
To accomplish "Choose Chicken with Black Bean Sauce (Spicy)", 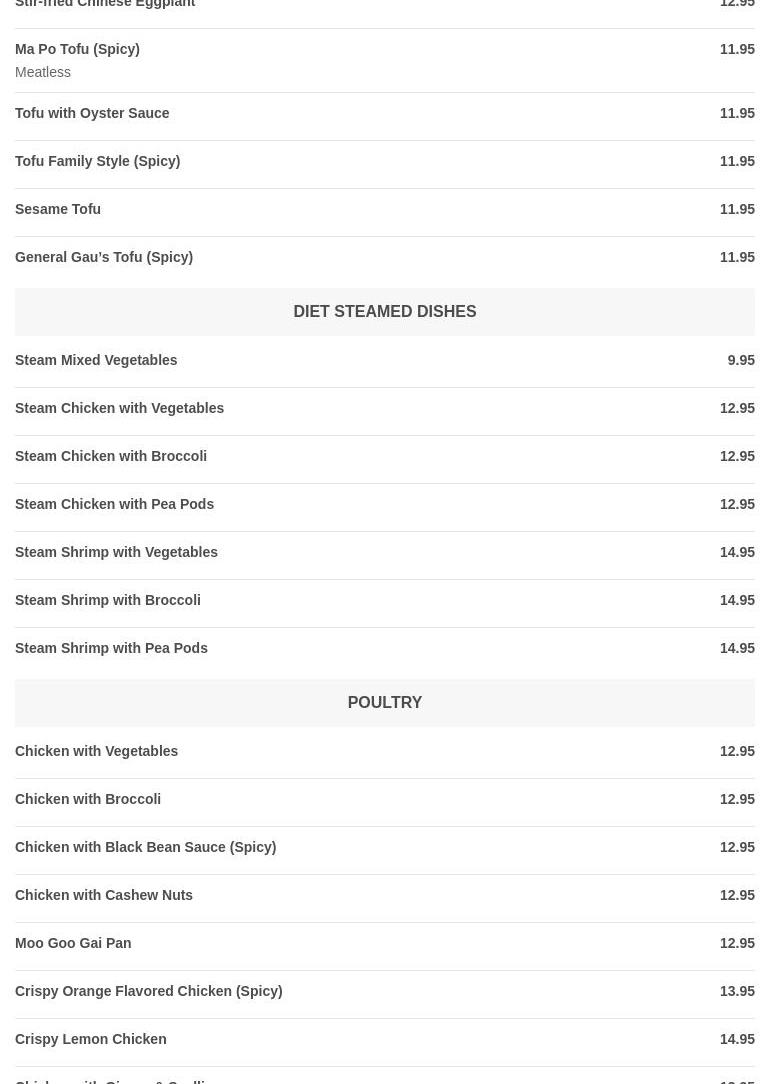I will point(145,847).
